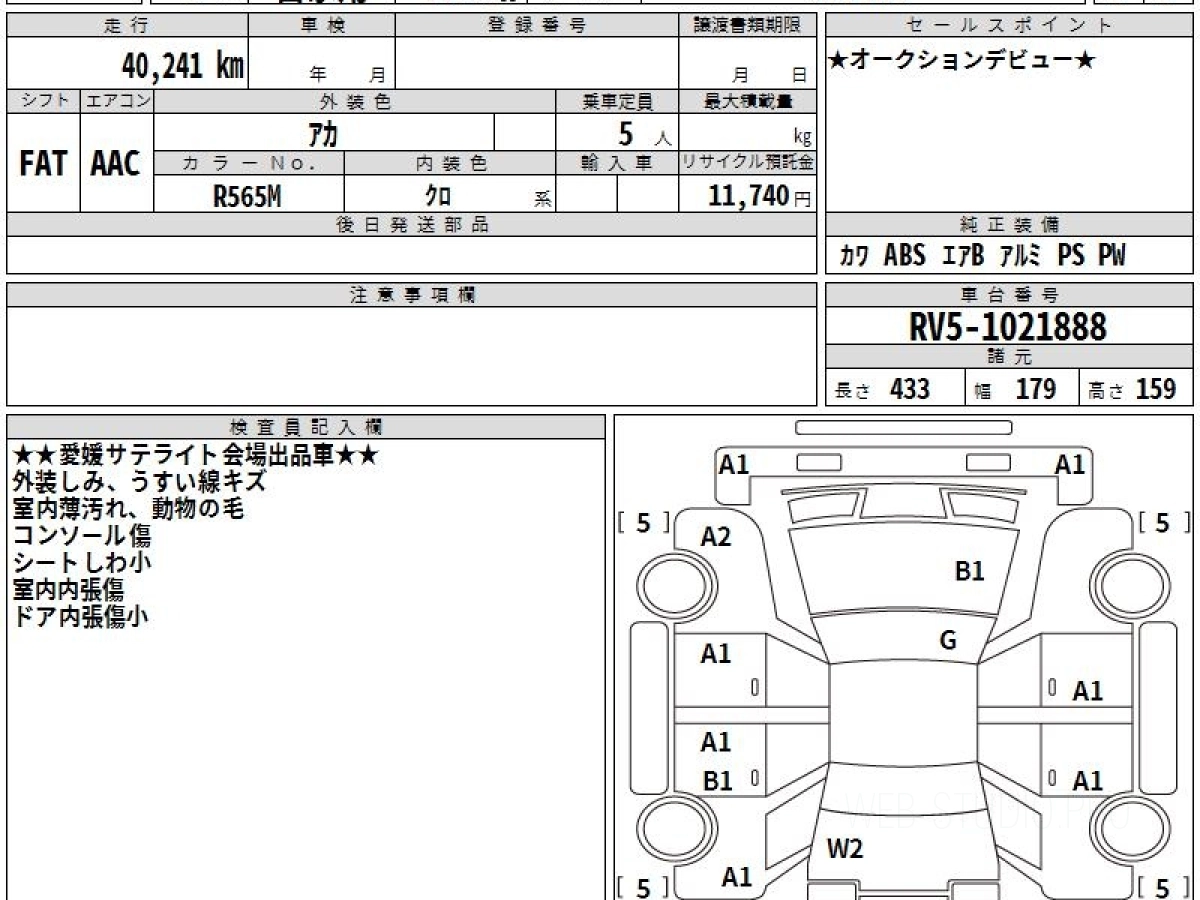Select the 検査員記入欄 section header
Screen dimensions: 1200x900
(x=306, y=426)
